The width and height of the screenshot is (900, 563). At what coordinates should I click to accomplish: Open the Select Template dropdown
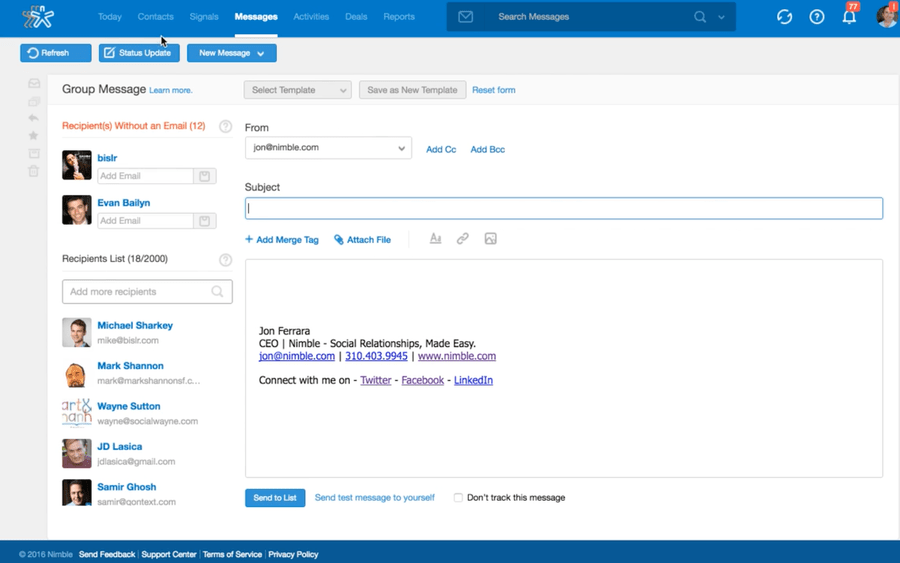coord(298,90)
